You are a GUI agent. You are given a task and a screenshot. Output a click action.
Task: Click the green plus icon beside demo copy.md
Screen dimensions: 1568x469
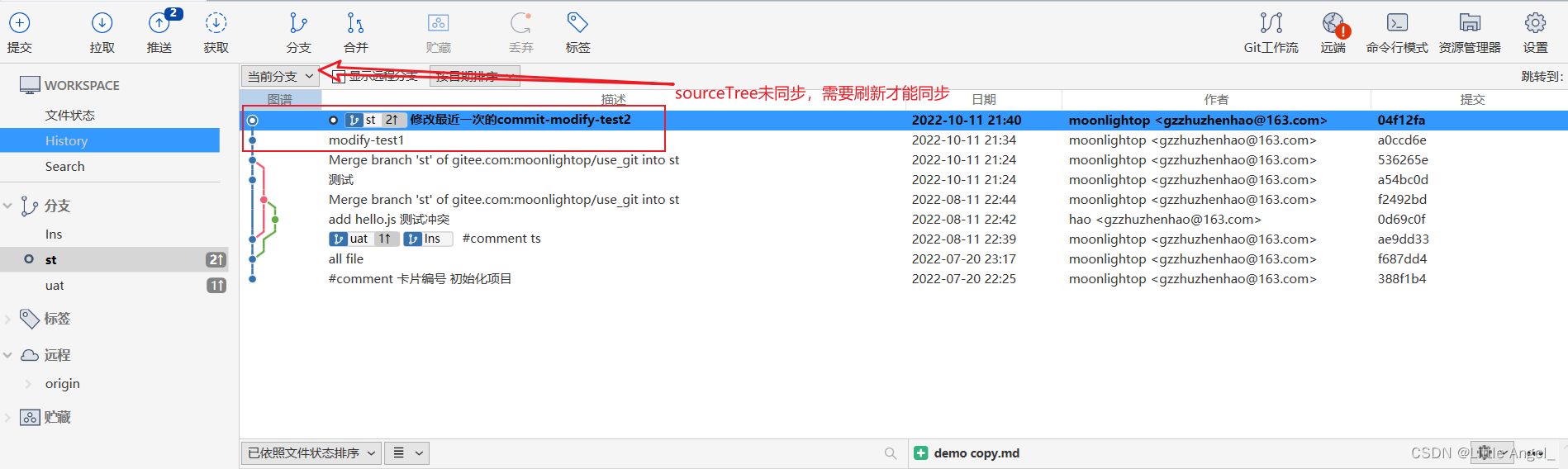(x=920, y=452)
